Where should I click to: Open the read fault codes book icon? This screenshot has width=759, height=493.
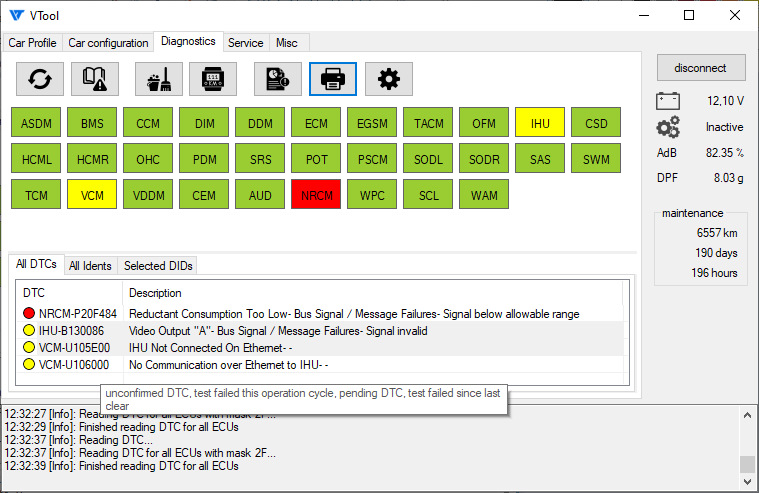(96, 78)
